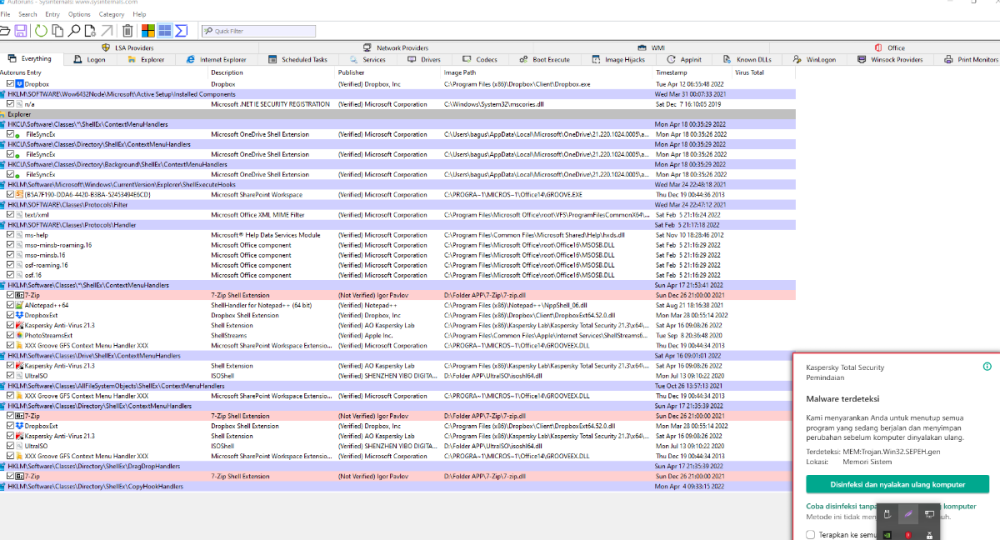This screenshot has width=1000, height=540.
Task: Select the Logon tab
Action: click(89, 59)
